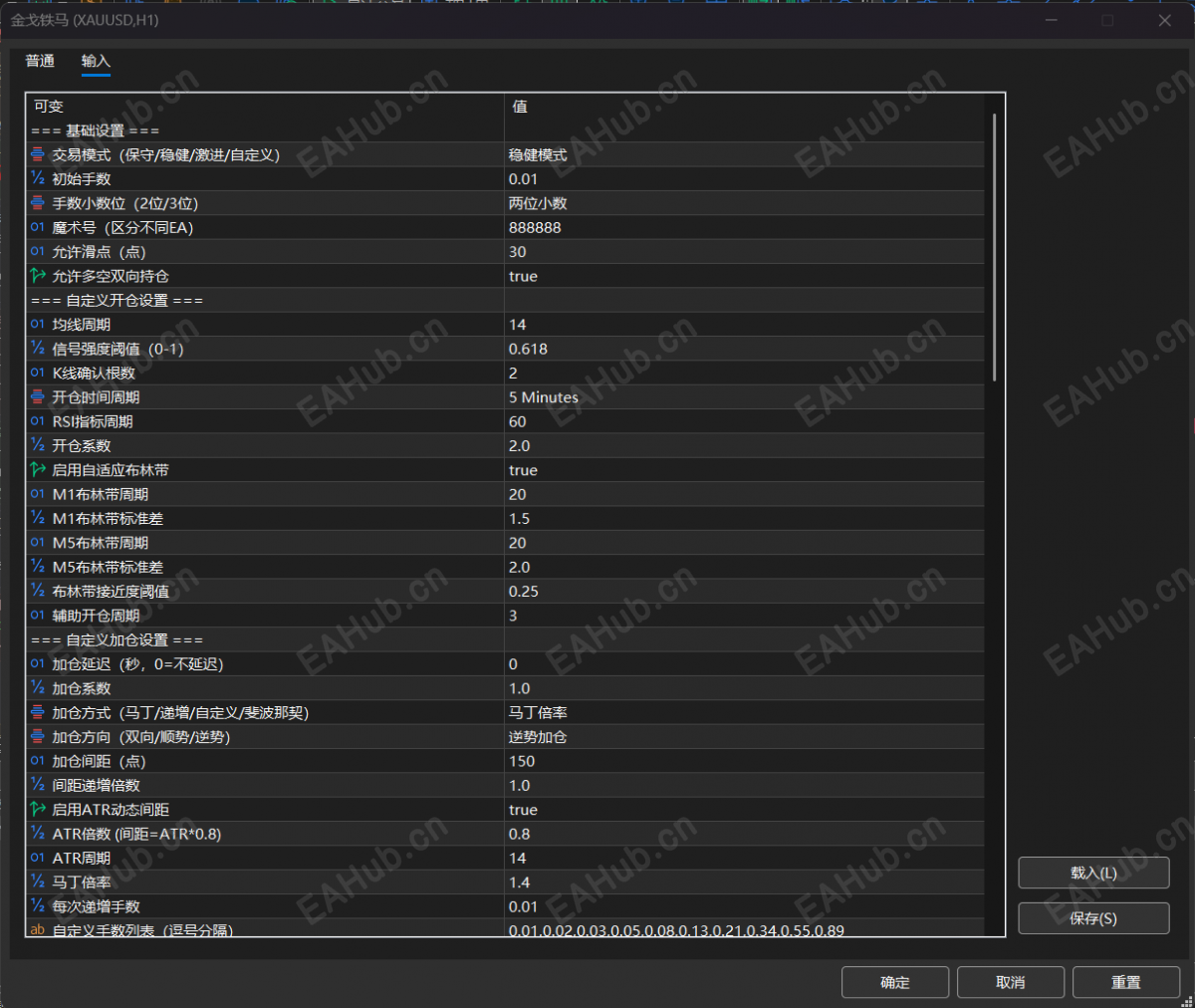Viewport: 1195px width, 1008px height.
Task: Load a preset with 载入(L) button
Action: (x=1093, y=873)
